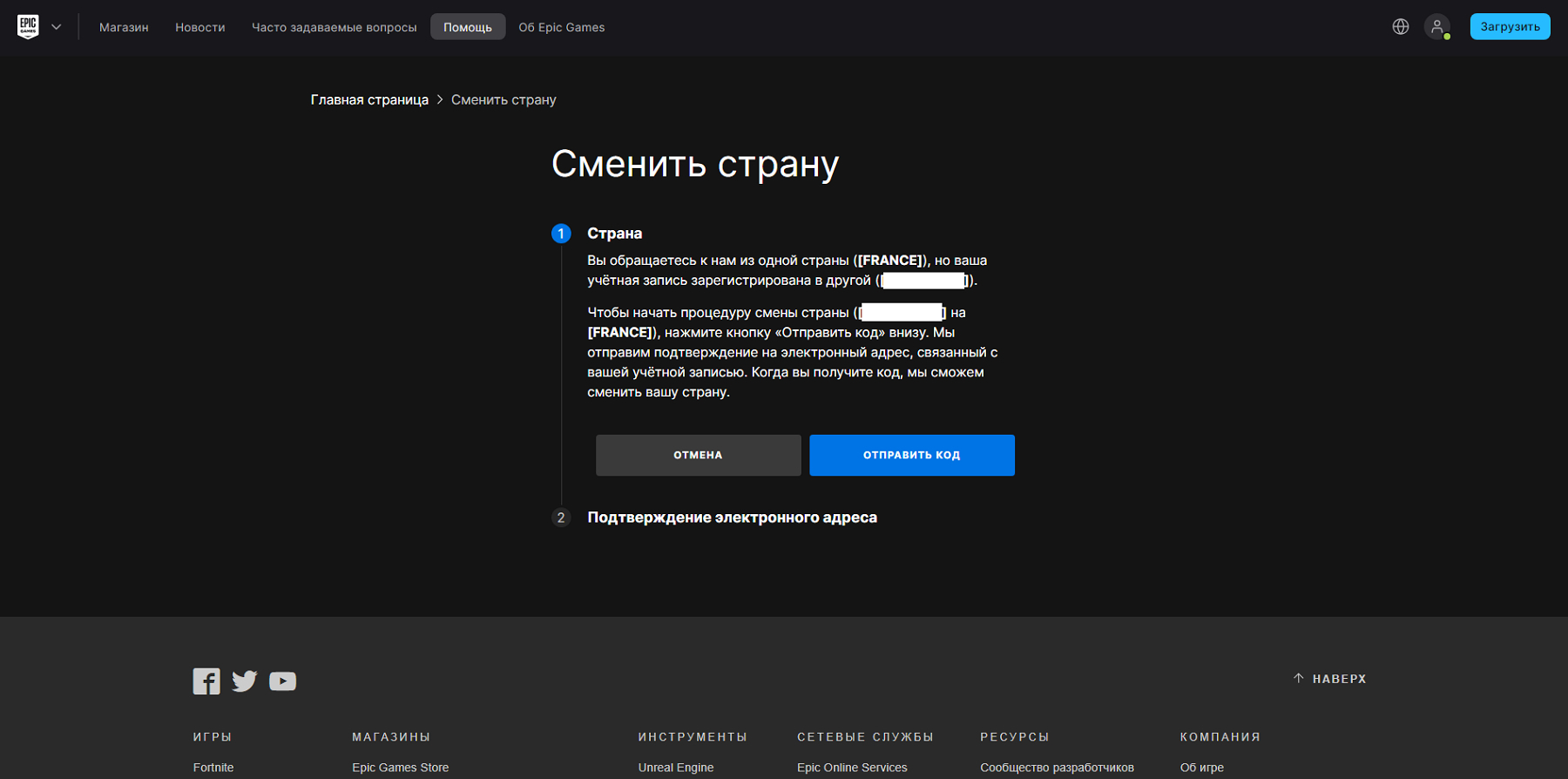This screenshot has height=779, width=1568.
Task: Click Сменить страну breadcrumb text
Action: [x=504, y=100]
